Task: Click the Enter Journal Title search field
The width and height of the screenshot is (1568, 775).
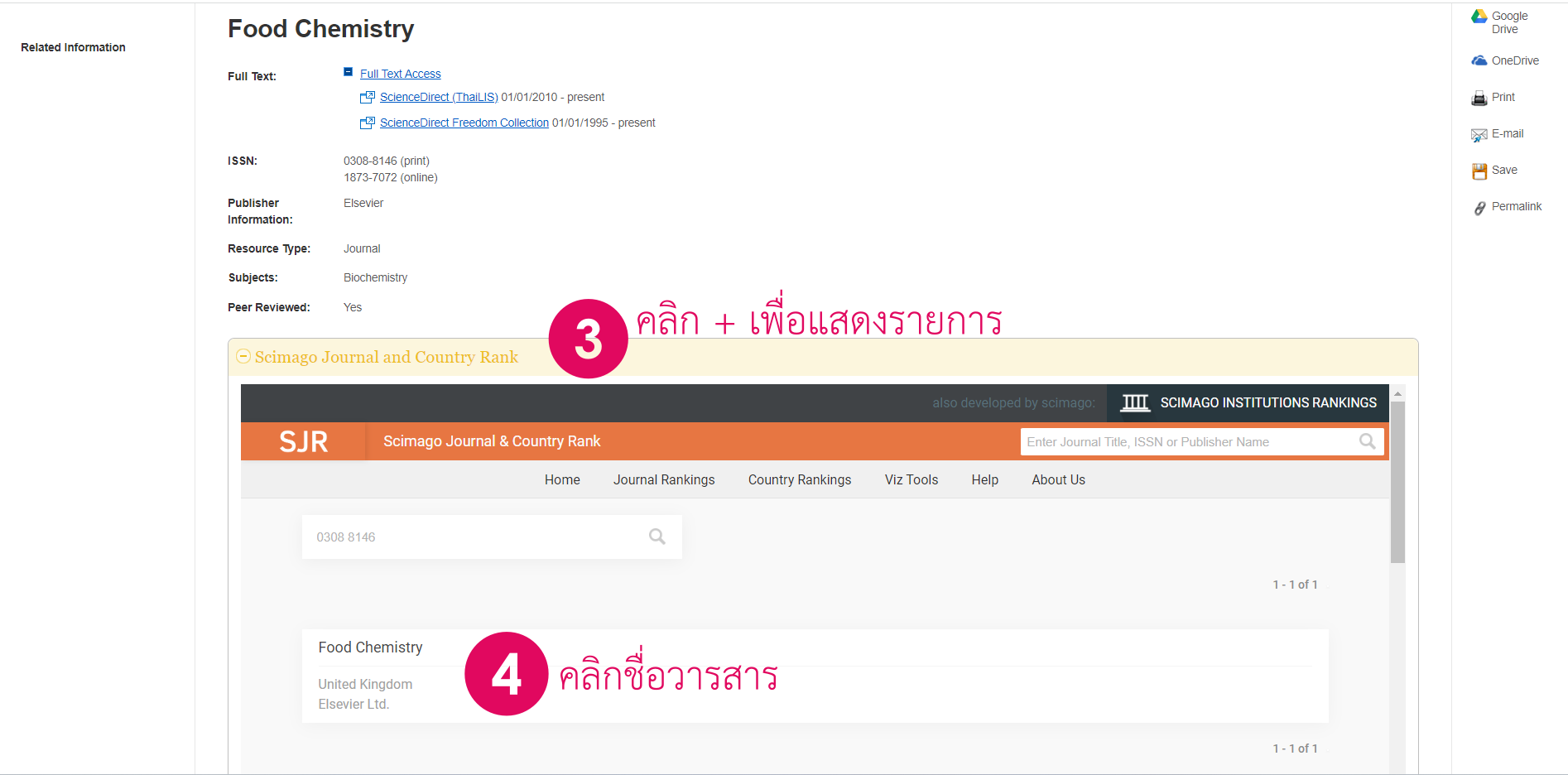Action: pyautogui.click(x=1188, y=442)
